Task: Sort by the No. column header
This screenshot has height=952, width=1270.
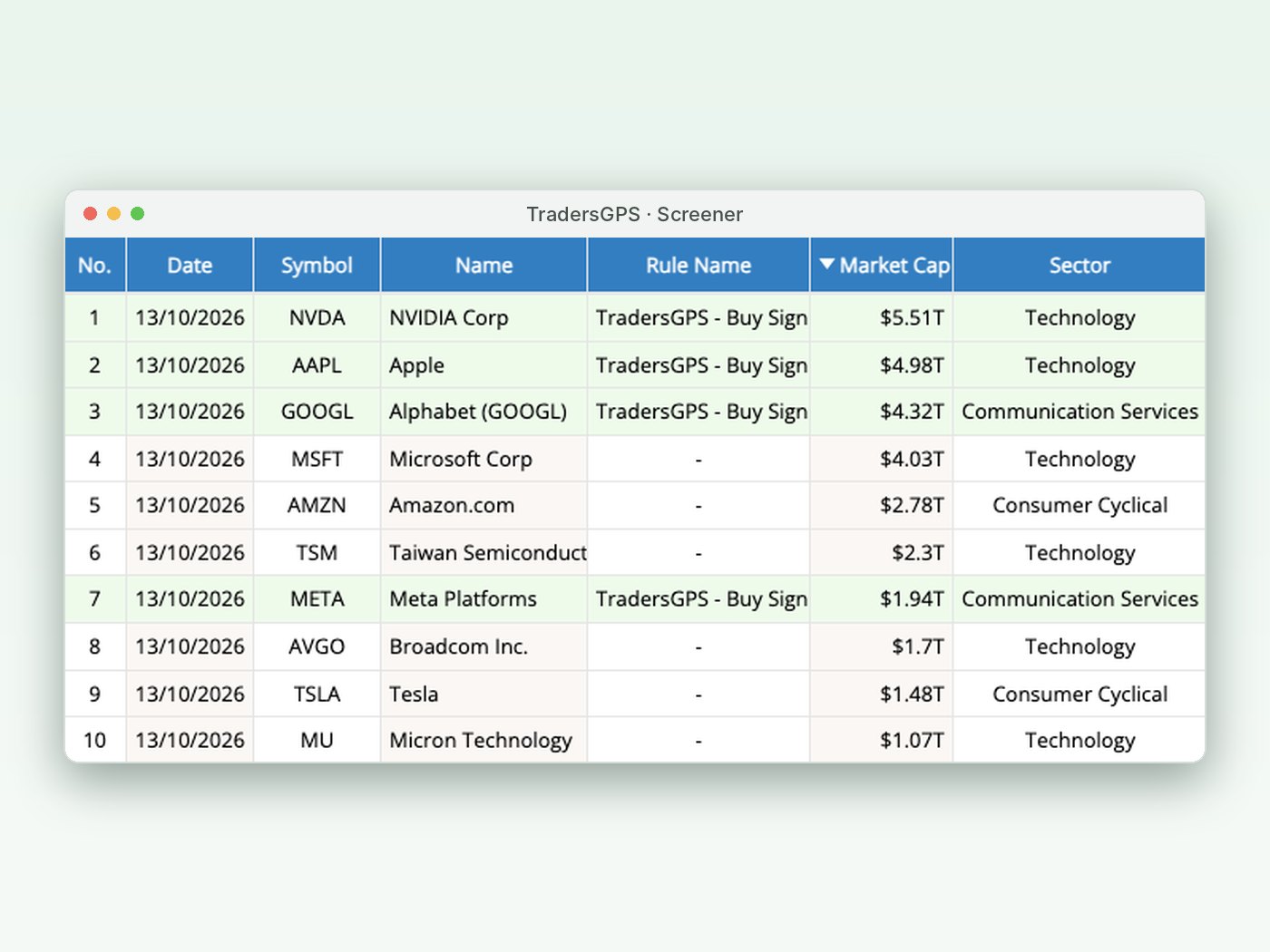Action: [x=95, y=265]
